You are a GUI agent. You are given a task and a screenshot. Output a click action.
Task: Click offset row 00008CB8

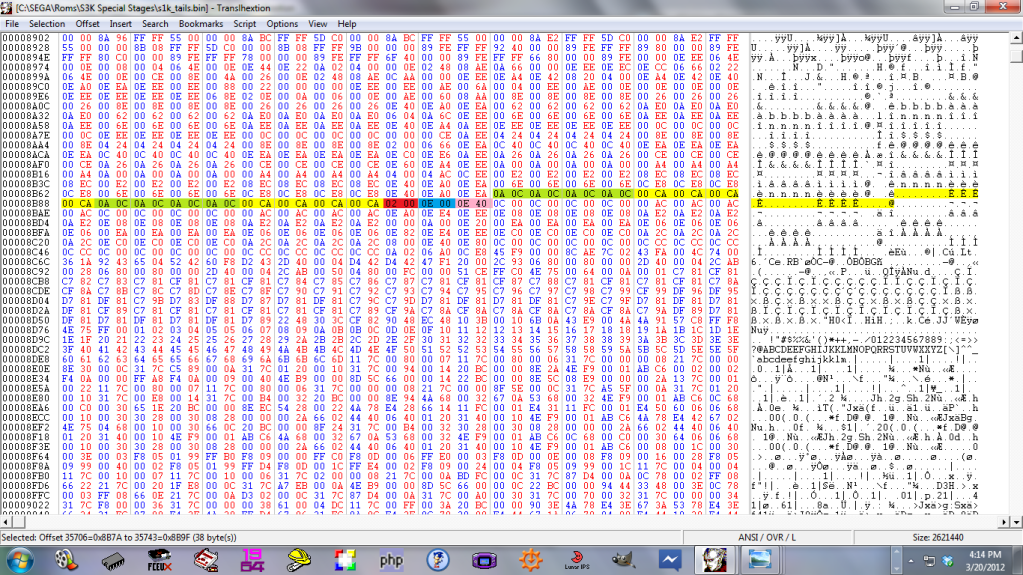pyautogui.click(x=26, y=281)
